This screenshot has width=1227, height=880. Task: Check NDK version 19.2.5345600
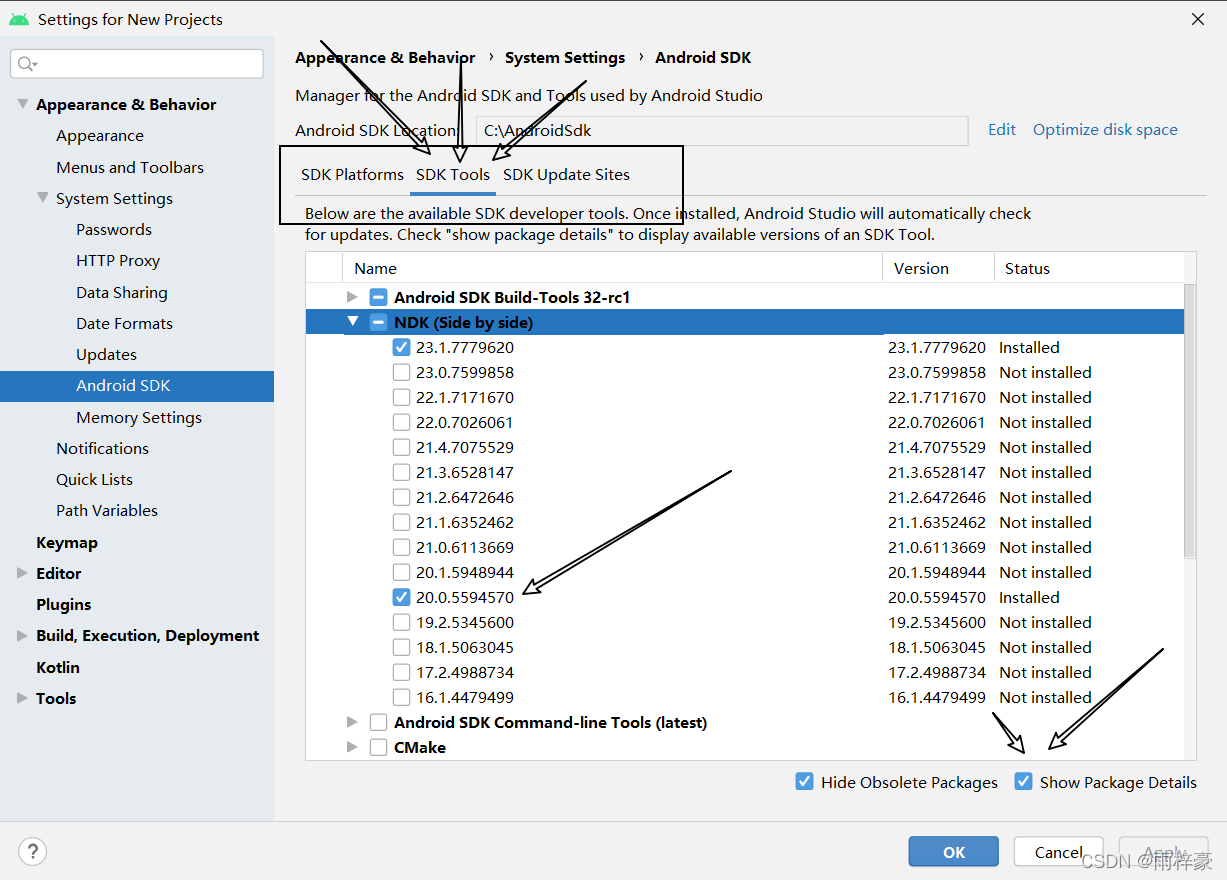point(402,622)
